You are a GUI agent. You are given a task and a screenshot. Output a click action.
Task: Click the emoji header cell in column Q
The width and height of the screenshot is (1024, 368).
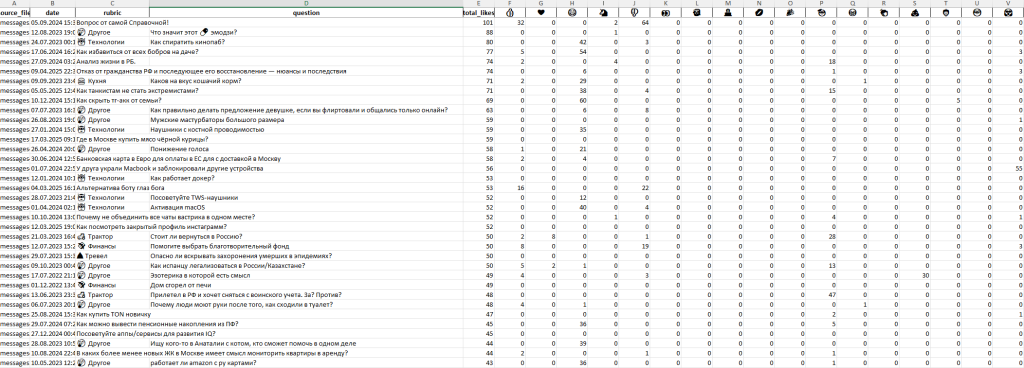click(853, 12)
